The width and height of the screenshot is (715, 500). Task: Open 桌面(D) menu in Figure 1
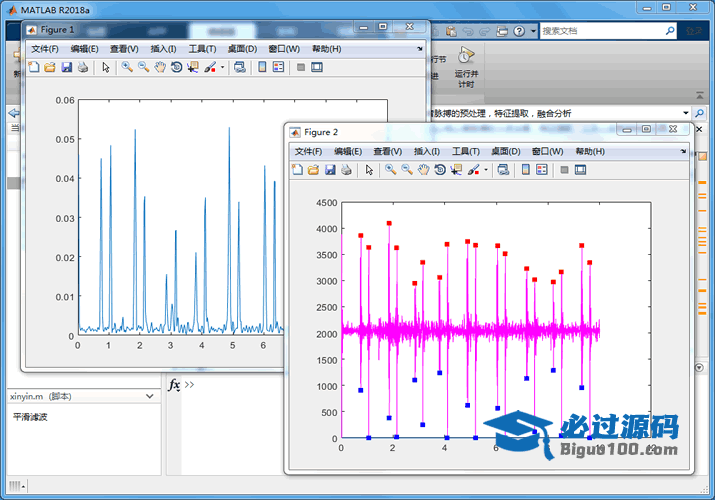(x=242, y=49)
